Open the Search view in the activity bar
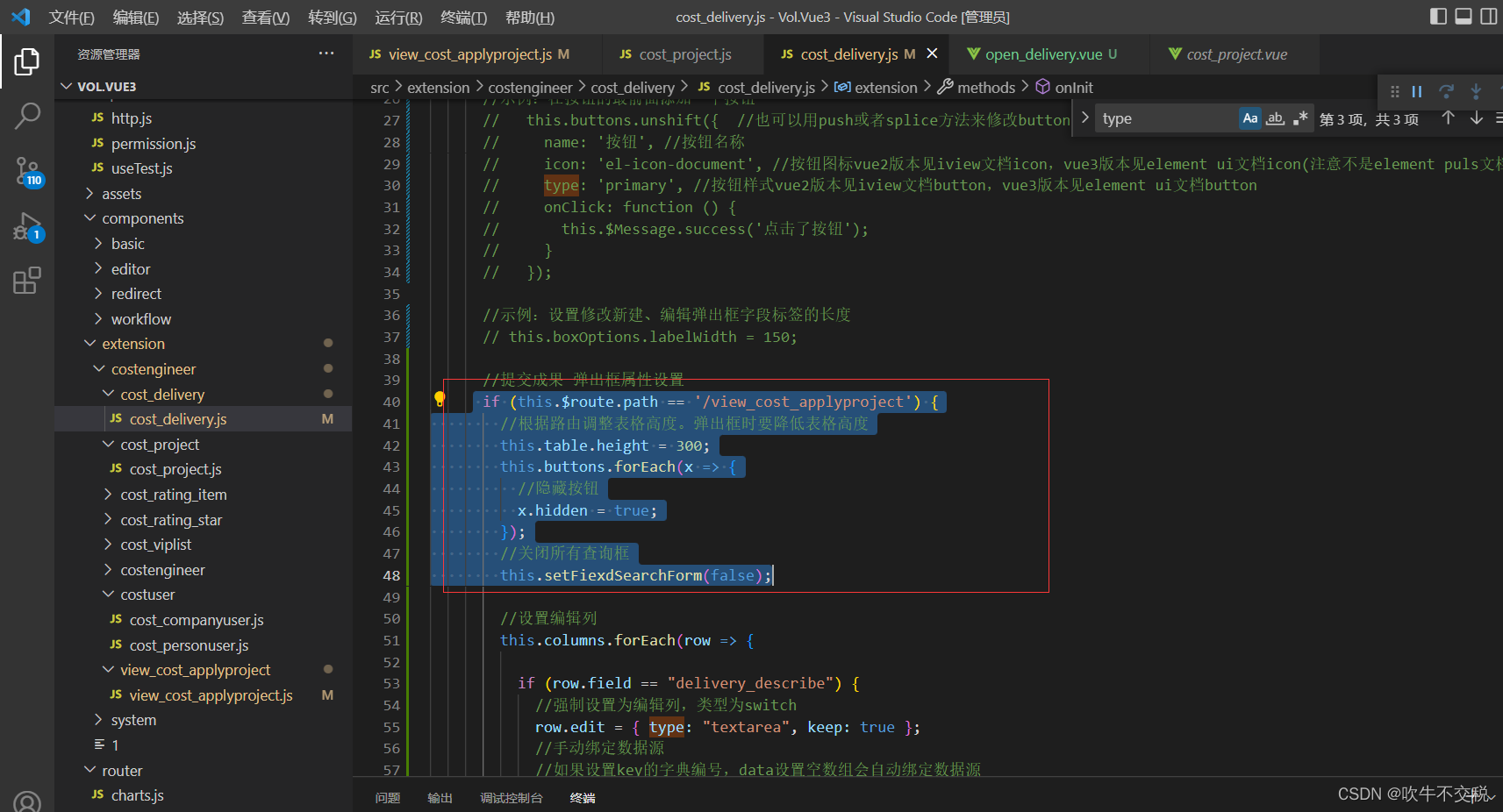This screenshot has height=812, width=1503. click(x=27, y=116)
